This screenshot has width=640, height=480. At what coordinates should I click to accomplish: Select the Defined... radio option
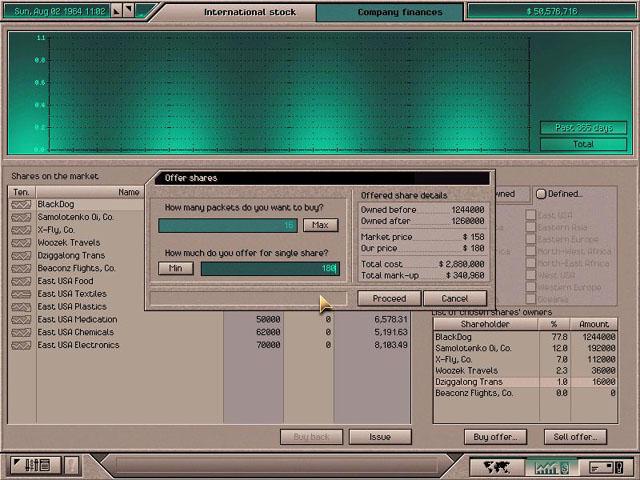tap(541, 194)
